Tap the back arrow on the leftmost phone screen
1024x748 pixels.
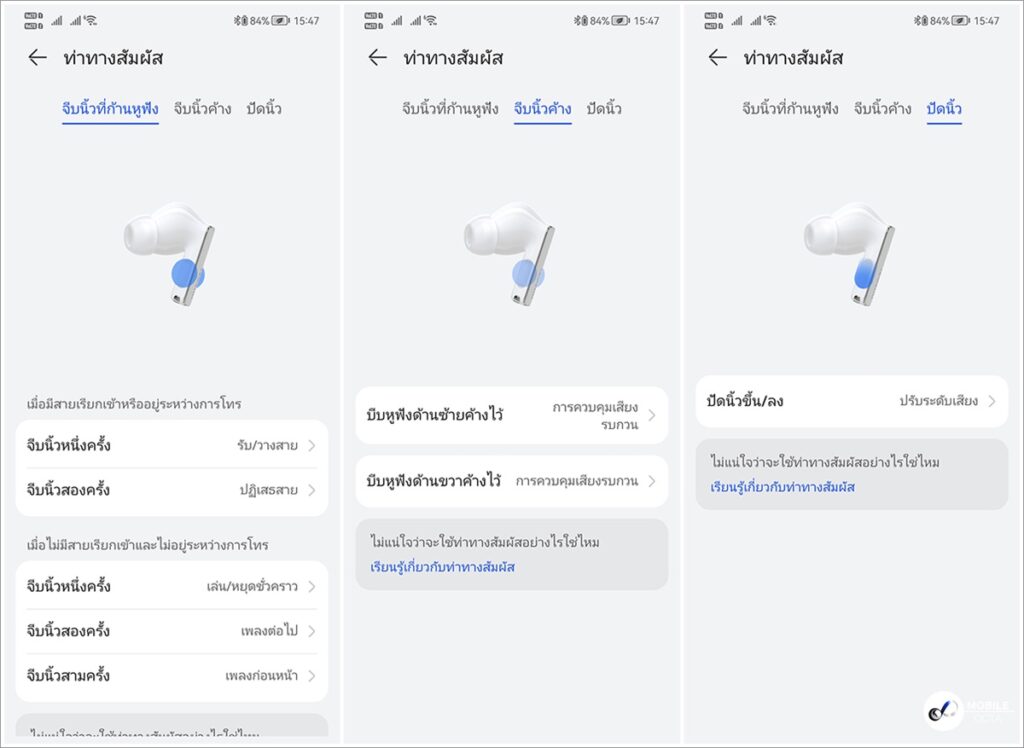37,58
